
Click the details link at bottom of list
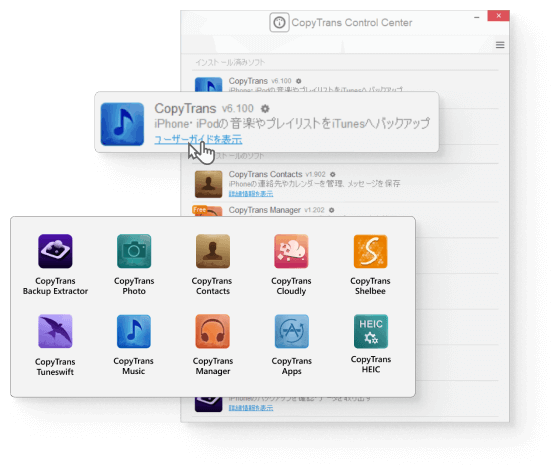click(251, 408)
